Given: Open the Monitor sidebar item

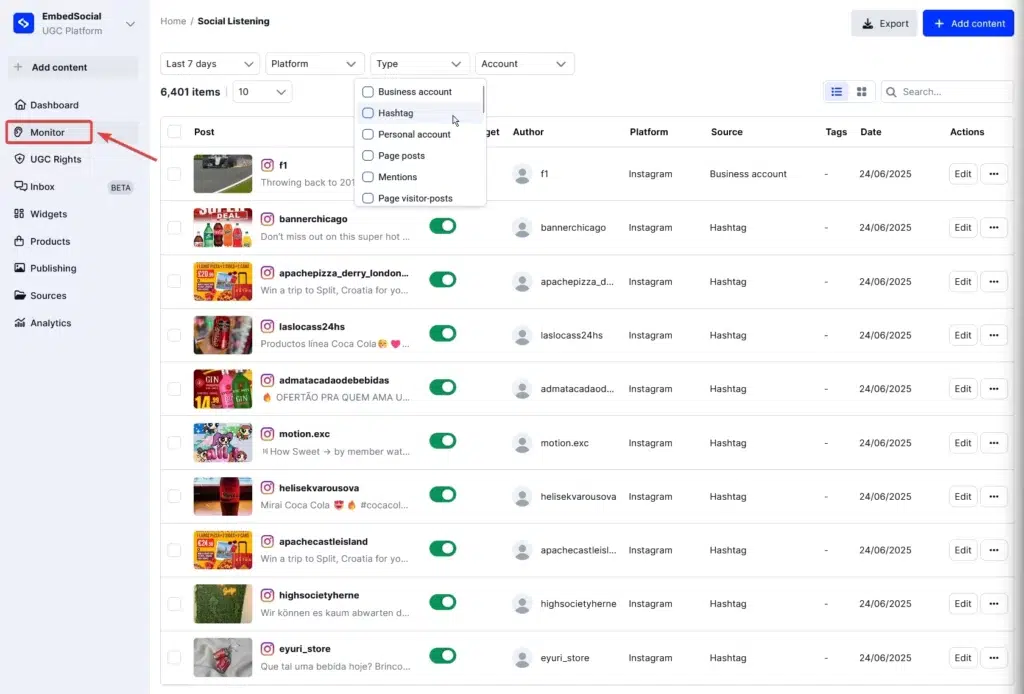Looking at the screenshot, I should (x=48, y=132).
